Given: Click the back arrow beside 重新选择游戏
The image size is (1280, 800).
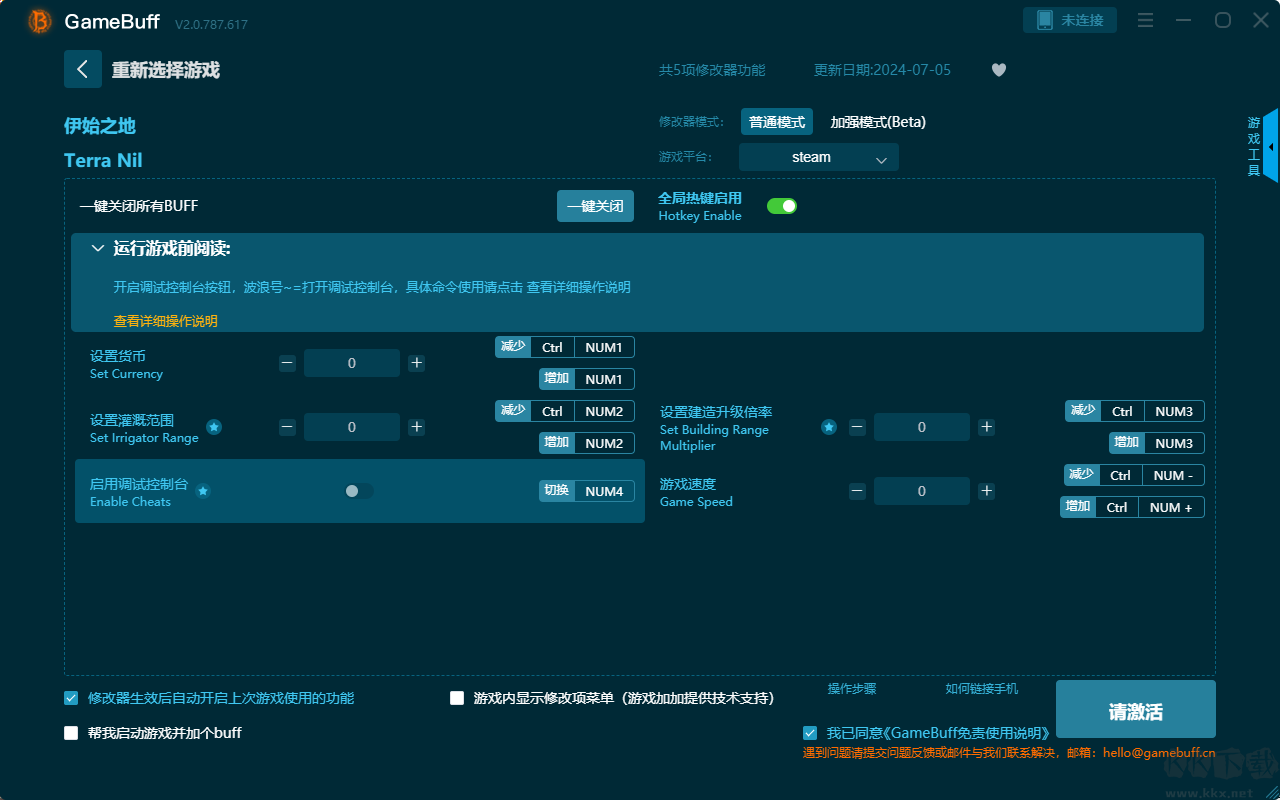Looking at the screenshot, I should point(83,69).
